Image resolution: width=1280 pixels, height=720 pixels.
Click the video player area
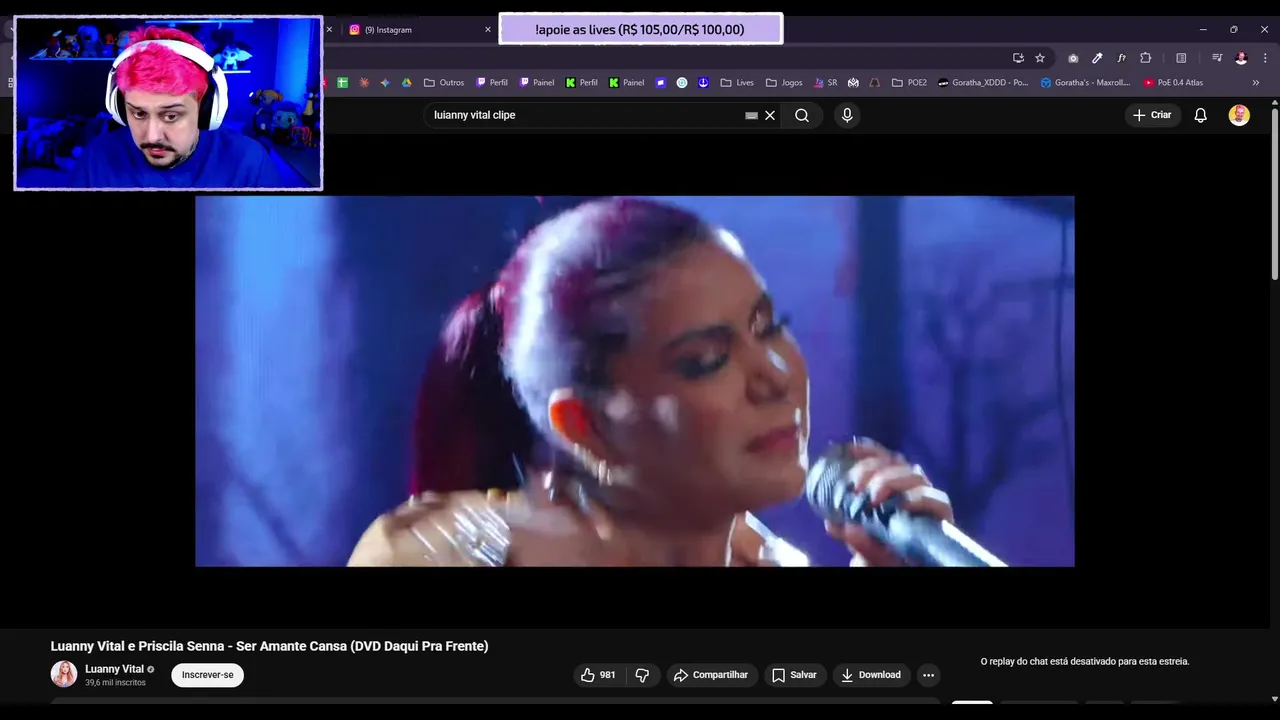click(635, 381)
